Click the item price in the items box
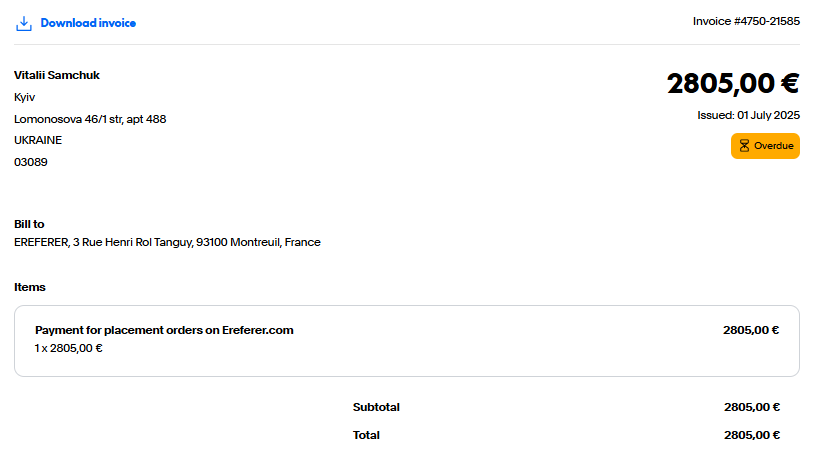 point(751,330)
